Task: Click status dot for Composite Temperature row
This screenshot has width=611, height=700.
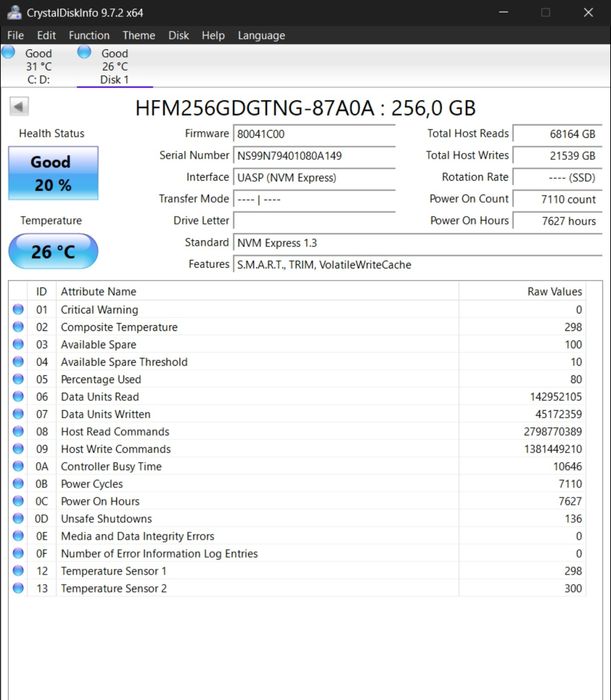Action: click(x=18, y=327)
